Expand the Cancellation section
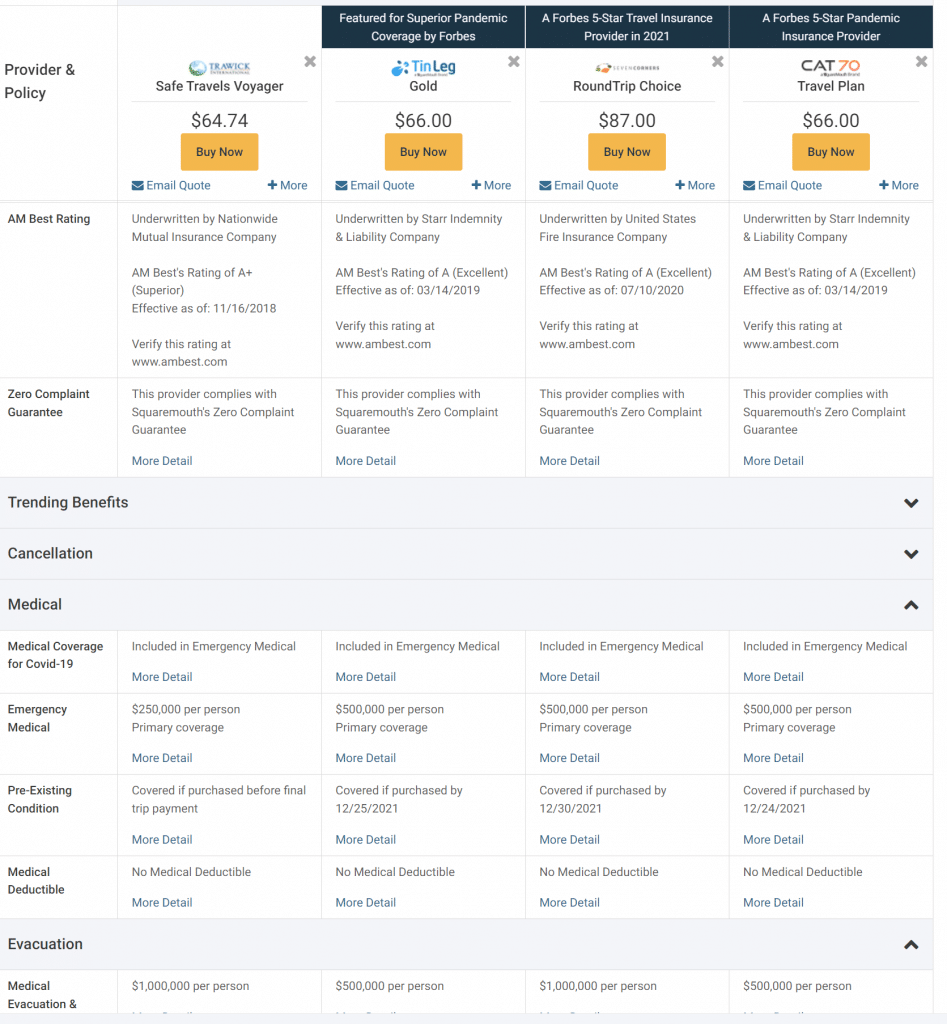Viewport: 947px width, 1024px height. coord(910,554)
